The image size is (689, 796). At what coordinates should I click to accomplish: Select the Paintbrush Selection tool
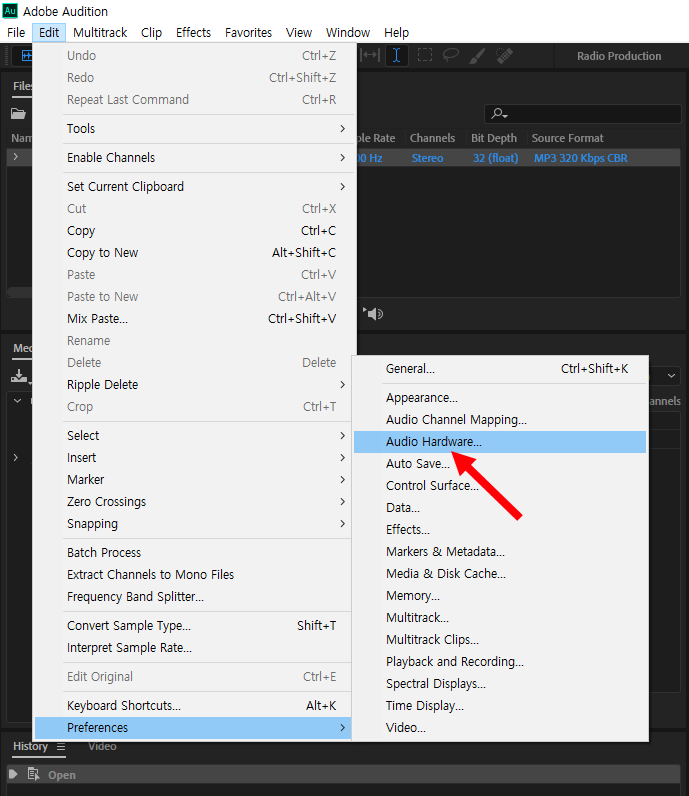[x=477, y=55]
